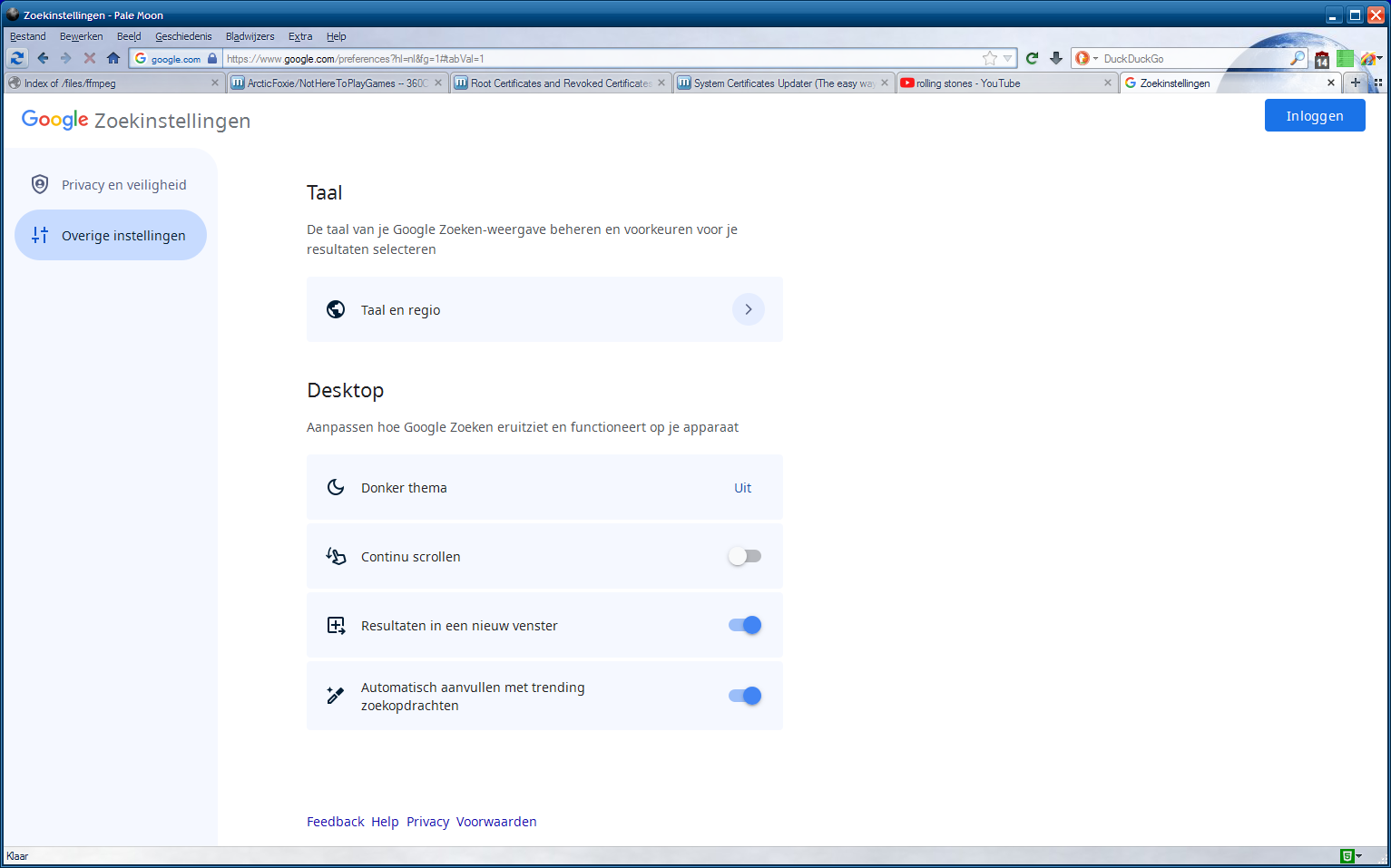
Task: Open the address bar history dropdown arrow
Action: coord(1007,58)
